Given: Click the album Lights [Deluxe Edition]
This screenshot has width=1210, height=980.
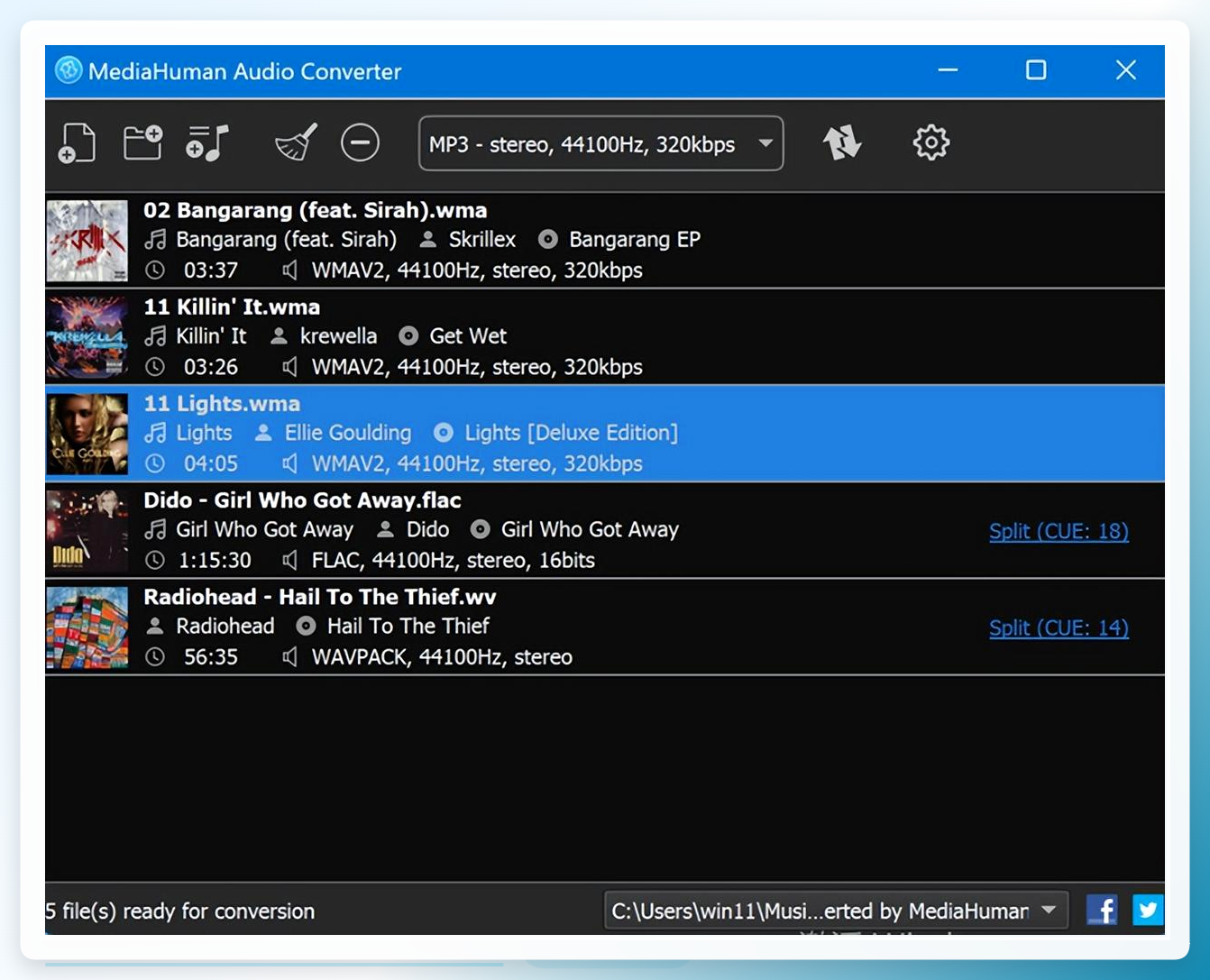Looking at the screenshot, I should 572,433.
